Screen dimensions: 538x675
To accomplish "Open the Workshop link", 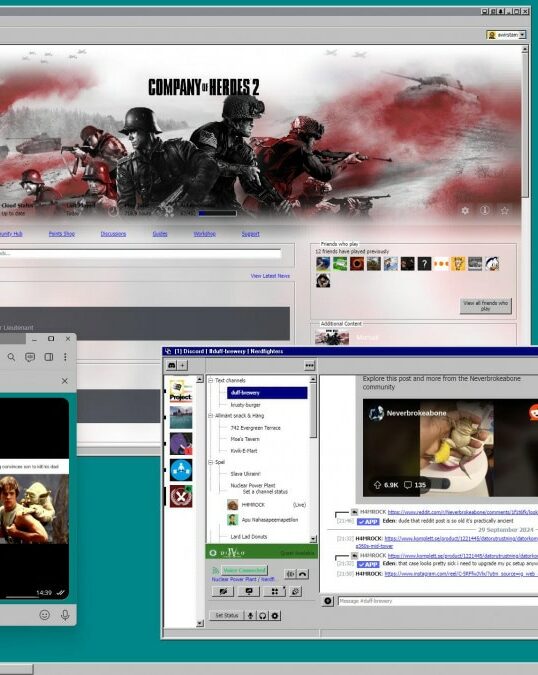I will coord(204,234).
